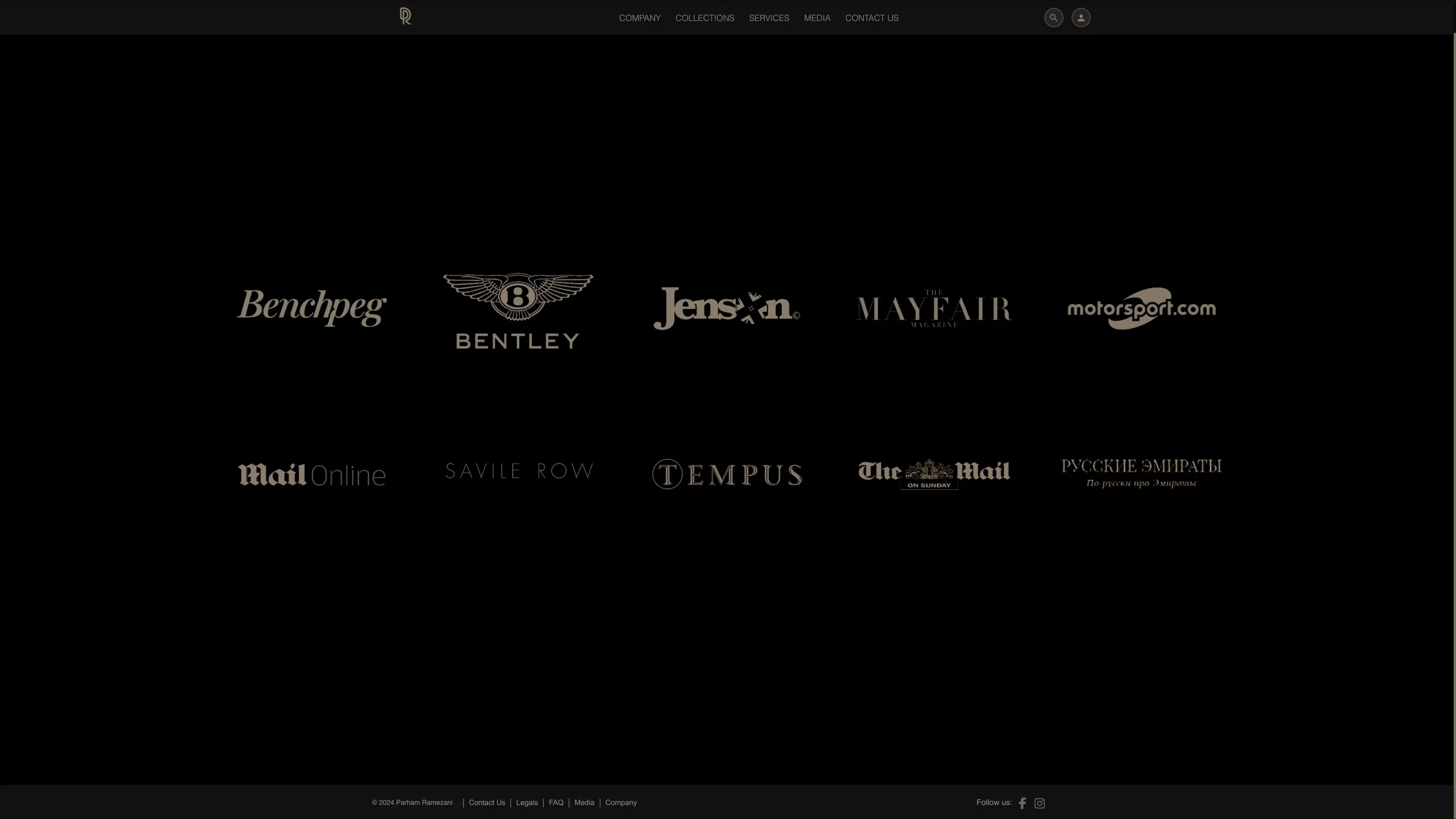This screenshot has width=1456, height=819.
Task: Select the Tempus logo
Action: [727, 474]
